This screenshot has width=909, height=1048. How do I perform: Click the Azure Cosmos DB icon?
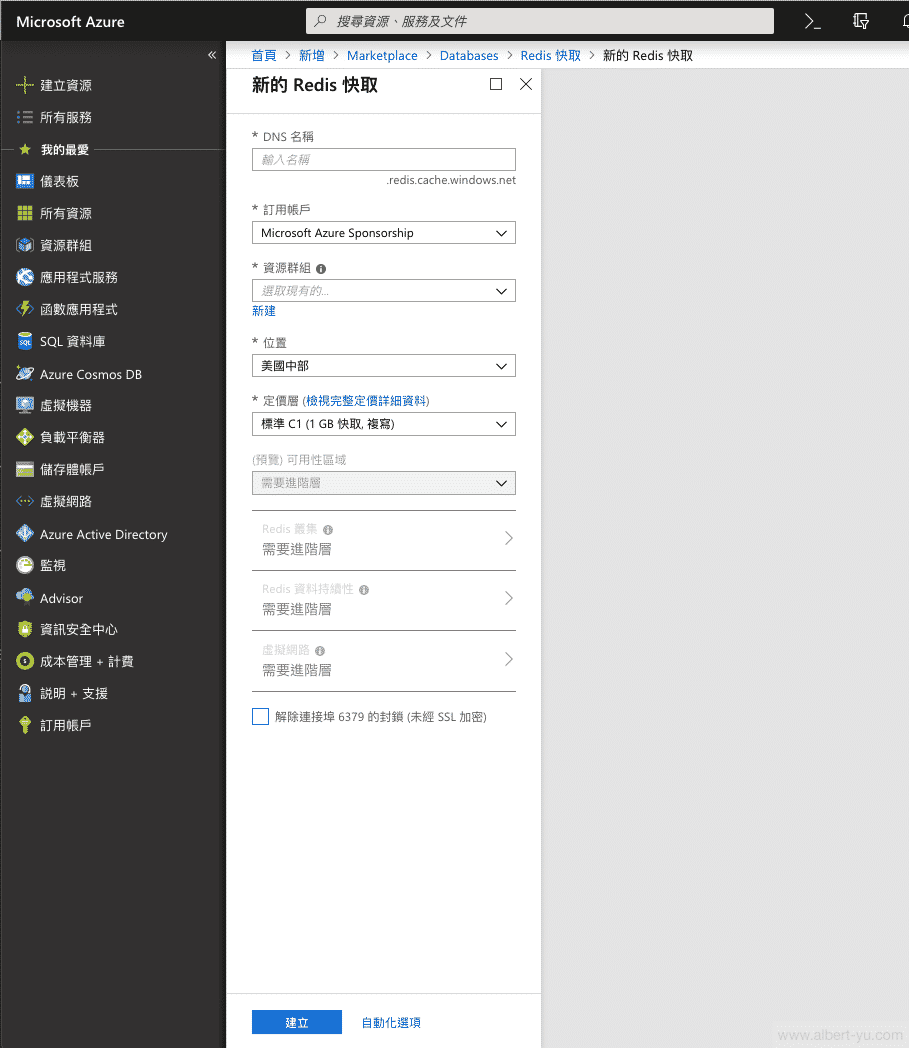pos(25,374)
